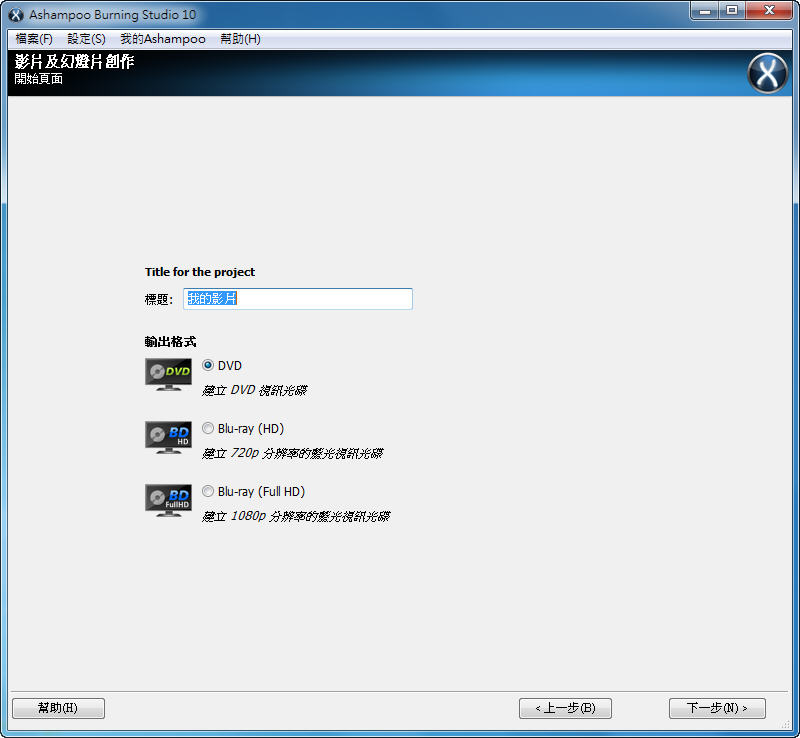
Task: Click the DVD format monitor icon
Action: click(168, 375)
